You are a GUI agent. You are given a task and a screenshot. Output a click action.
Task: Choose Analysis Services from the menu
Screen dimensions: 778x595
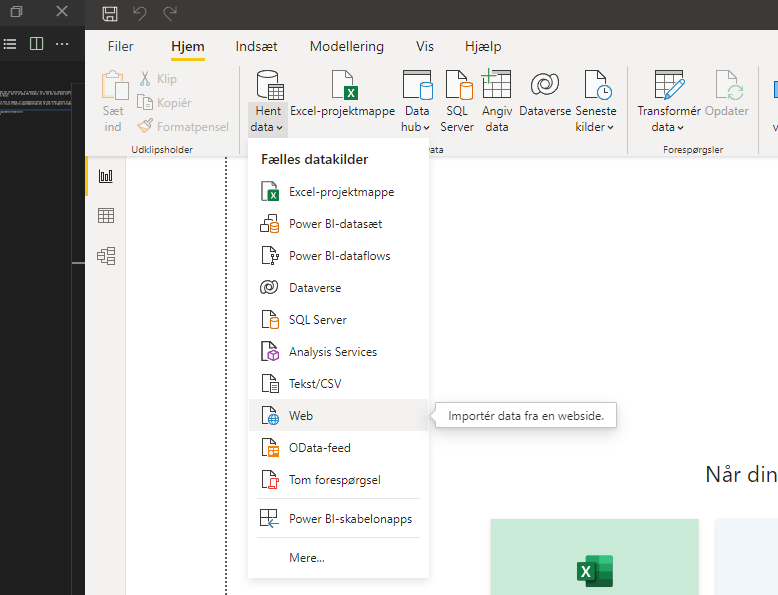(338, 352)
